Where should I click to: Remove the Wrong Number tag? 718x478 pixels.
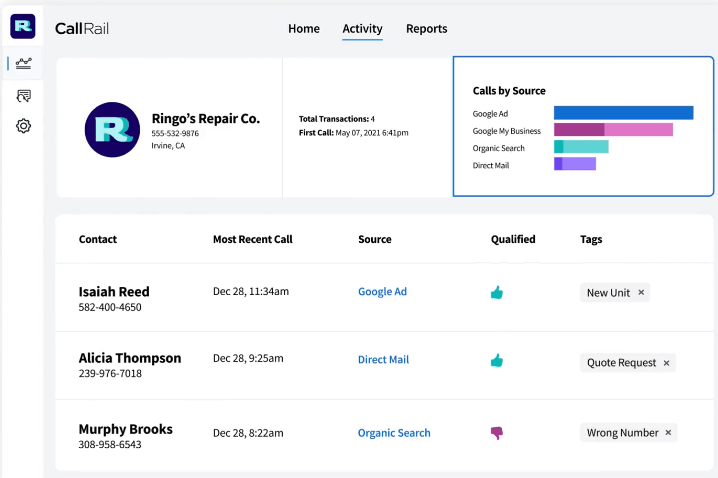coord(668,433)
